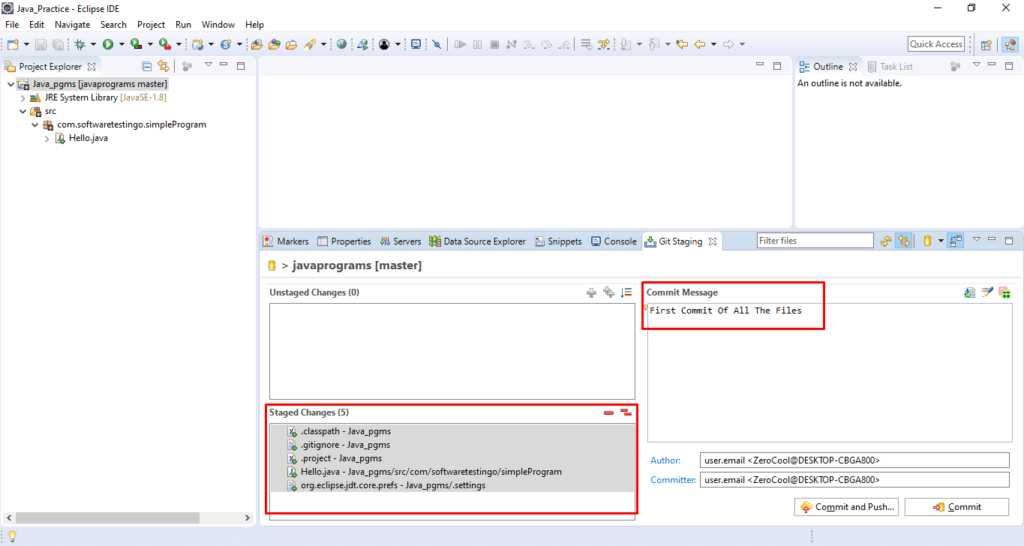Click the Filter files input field
1024x546 pixels.
pyautogui.click(x=815, y=241)
